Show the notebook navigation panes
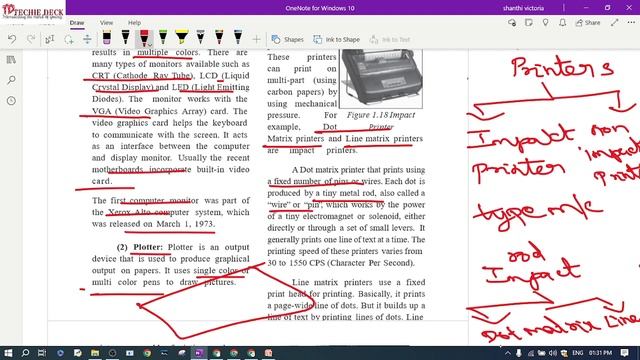 (x=11, y=60)
